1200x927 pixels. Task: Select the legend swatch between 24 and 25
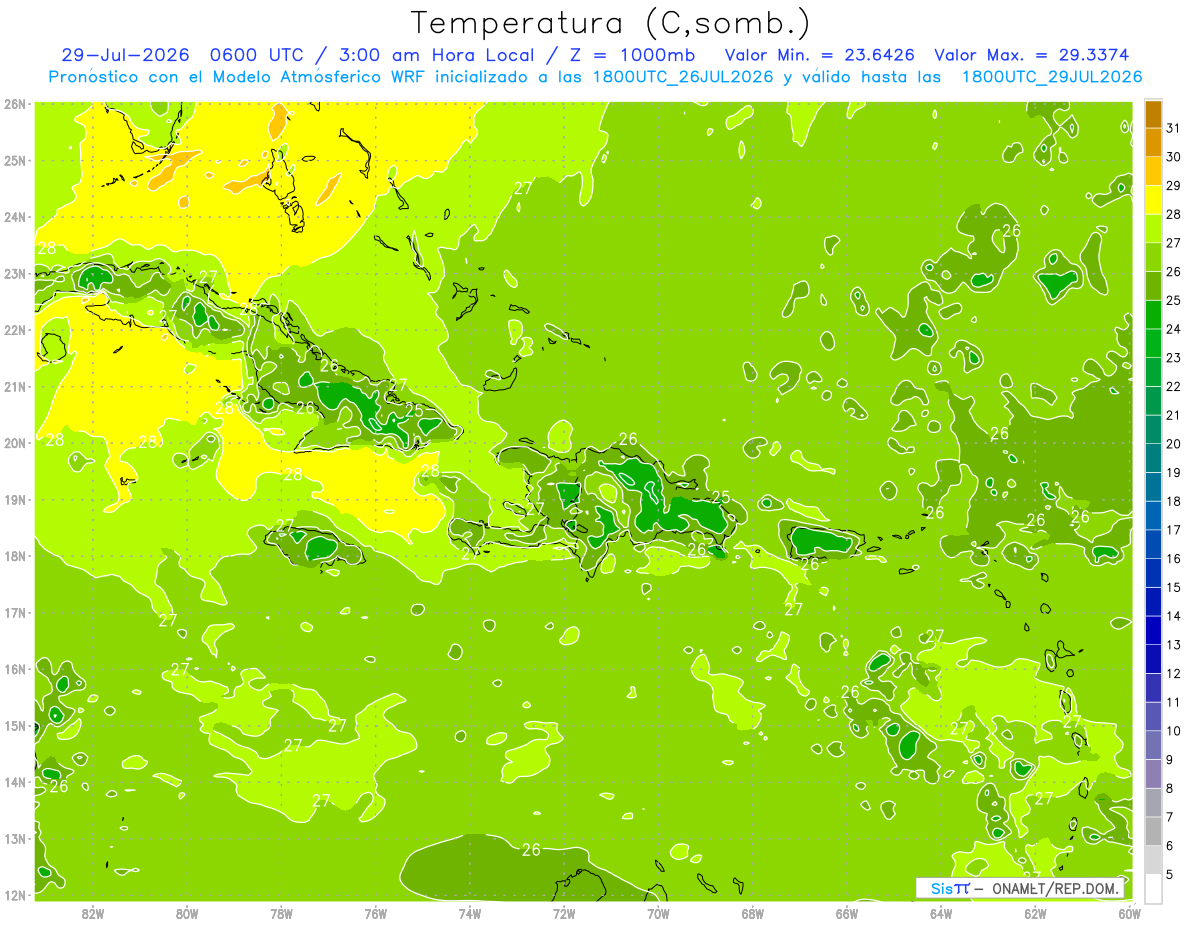tap(1153, 314)
